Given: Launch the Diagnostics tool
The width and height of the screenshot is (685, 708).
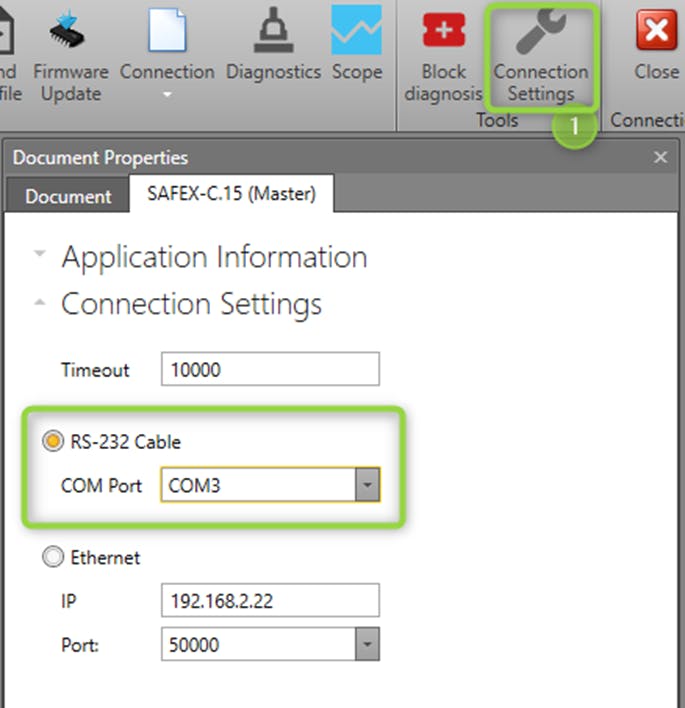Looking at the screenshot, I should pyautogui.click(x=273, y=32).
